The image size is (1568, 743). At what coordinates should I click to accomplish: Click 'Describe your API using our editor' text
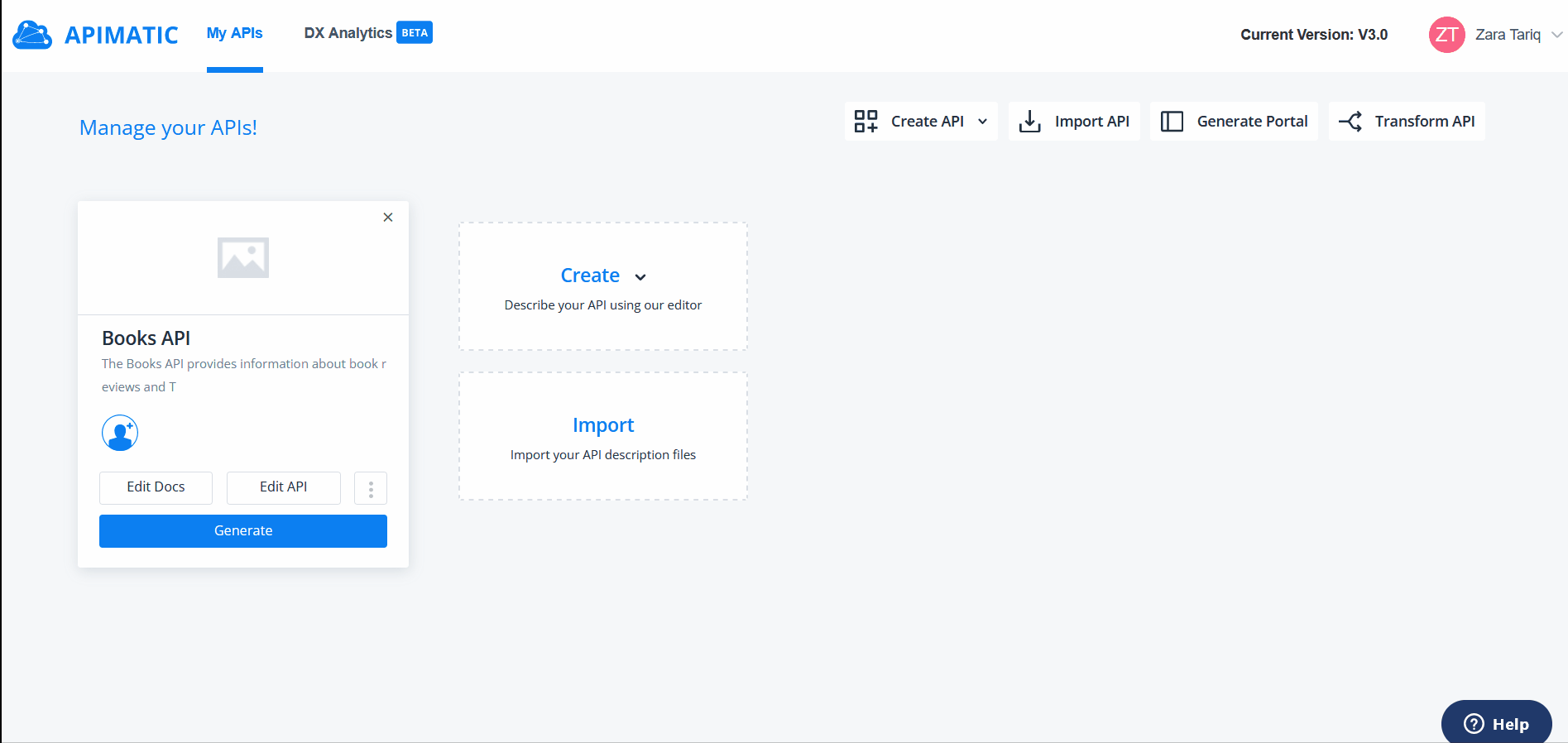click(x=603, y=305)
